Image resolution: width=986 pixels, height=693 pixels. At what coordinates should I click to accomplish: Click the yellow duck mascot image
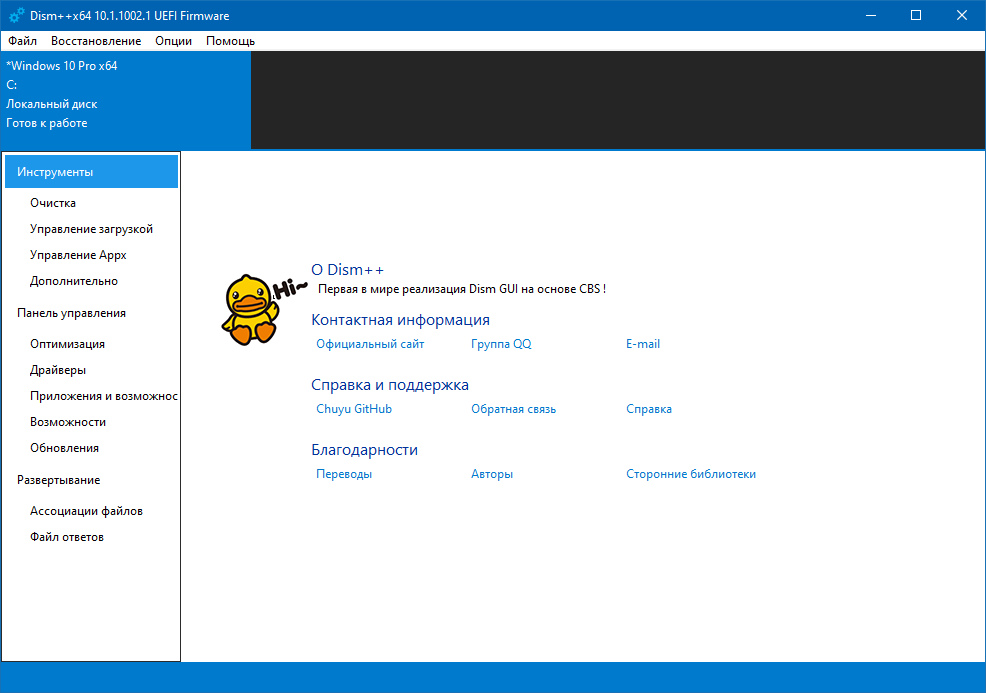tap(247, 310)
